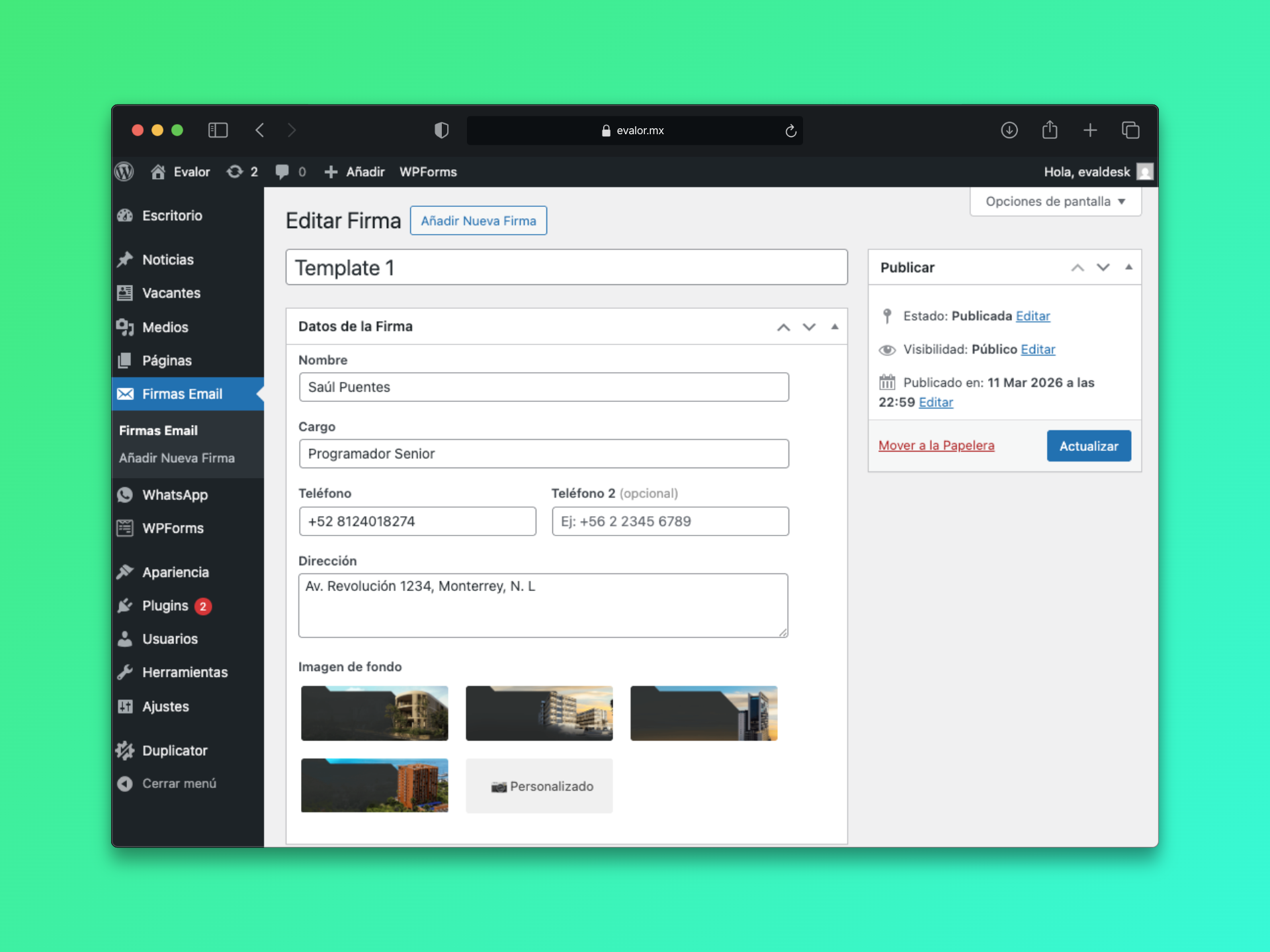Edit the Visibilidad Público setting
The width and height of the screenshot is (1270, 952).
(1037, 349)
